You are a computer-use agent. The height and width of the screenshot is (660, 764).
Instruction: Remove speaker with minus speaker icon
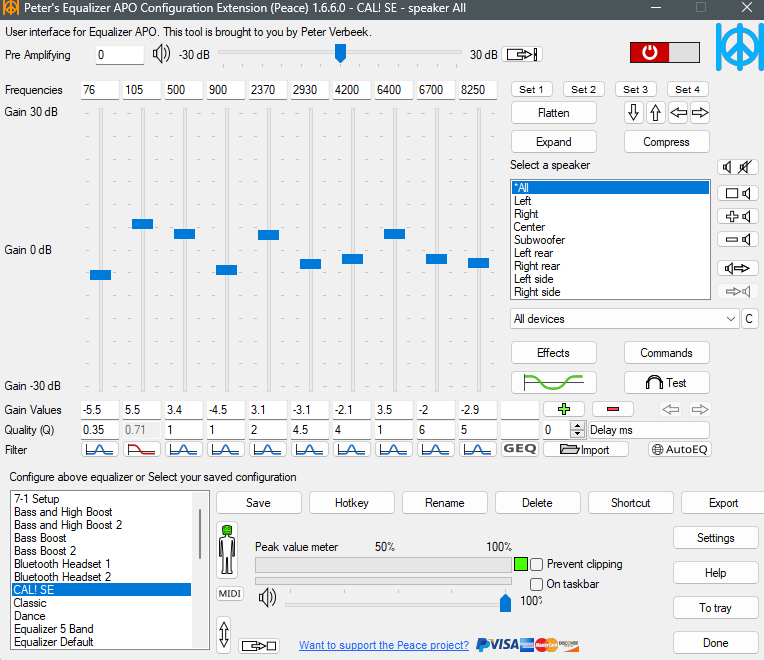tap(737, 239)
